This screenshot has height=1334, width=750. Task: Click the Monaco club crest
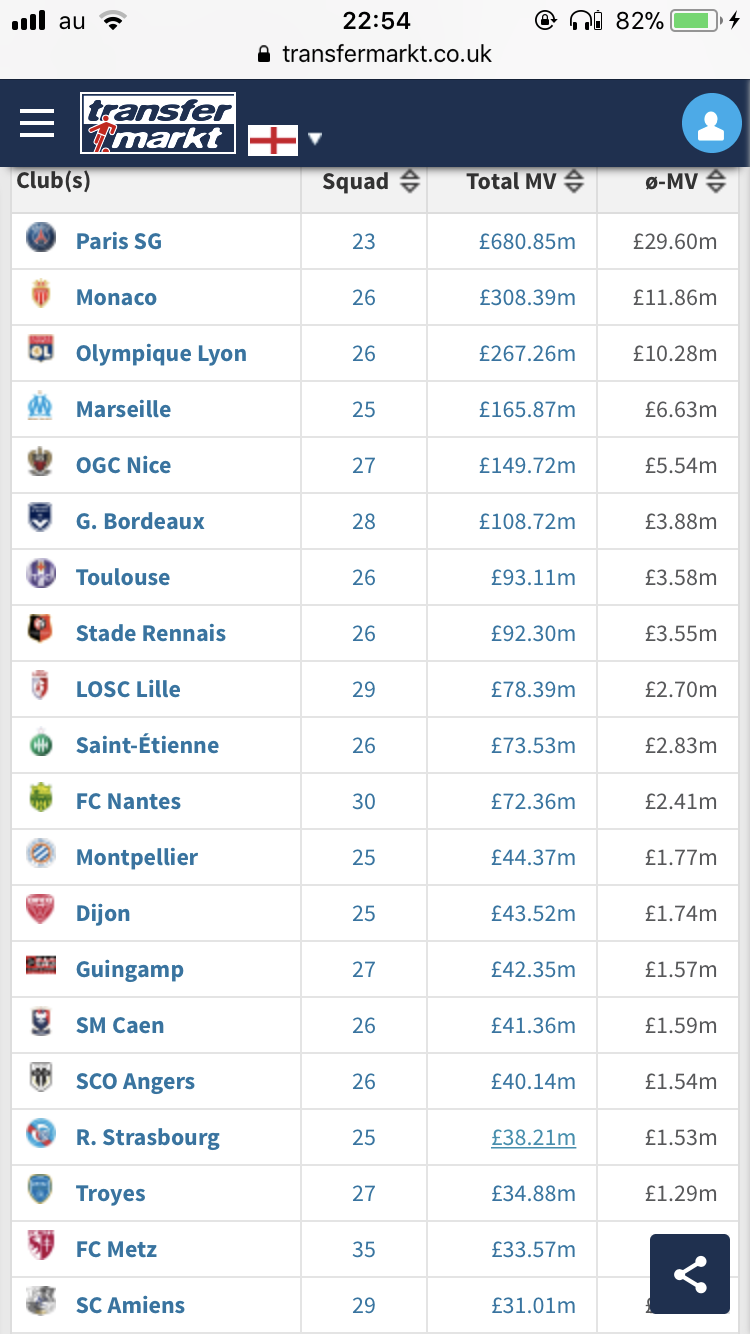(x=41, y=296)
